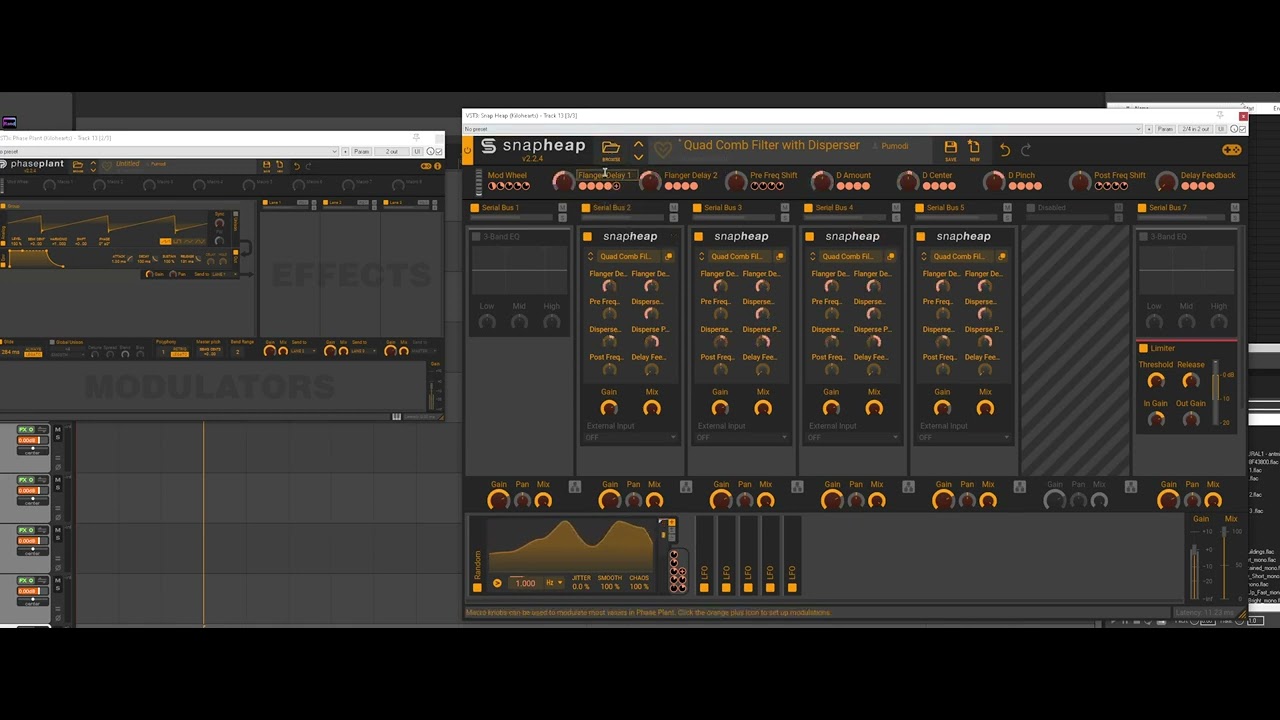Open the Random modulator Hz unit dropdown
1280x720 pixels.
[x=554, y=583]
